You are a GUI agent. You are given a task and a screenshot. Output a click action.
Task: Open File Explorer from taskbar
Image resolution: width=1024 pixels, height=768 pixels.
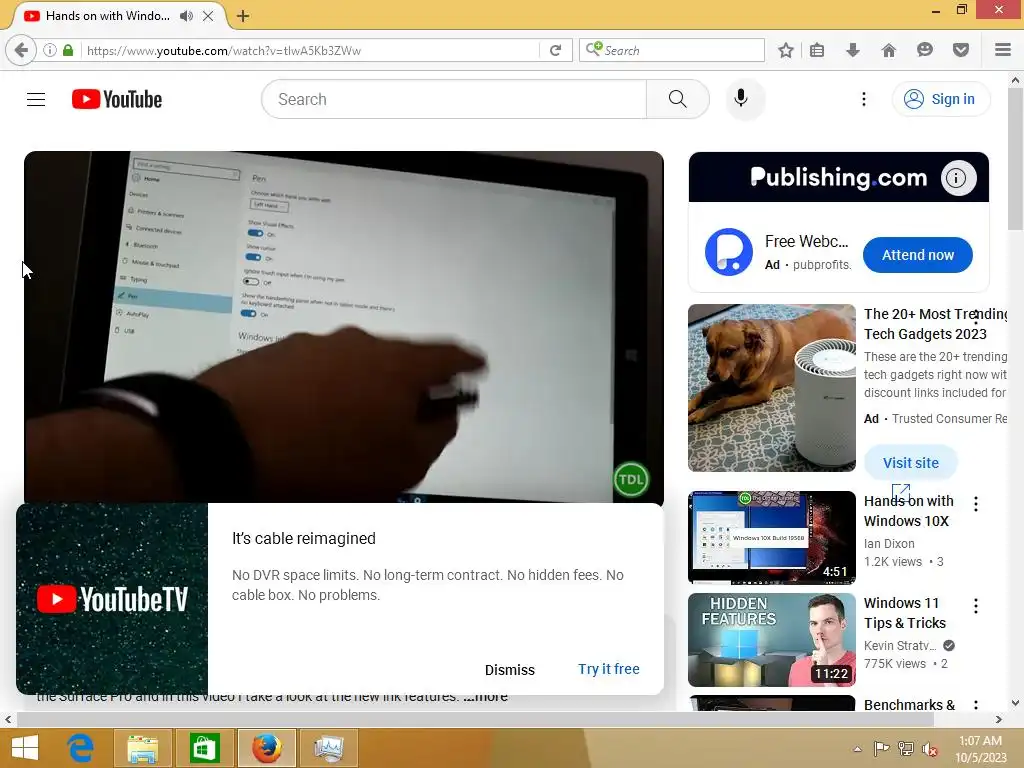point(142,748)
